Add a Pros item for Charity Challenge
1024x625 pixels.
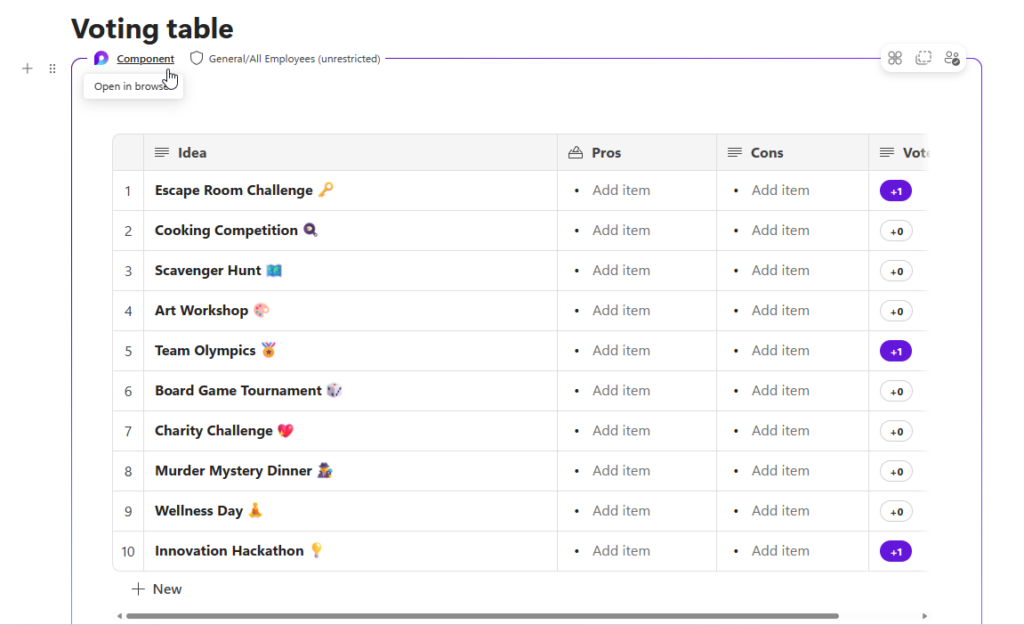pos(621,431)
